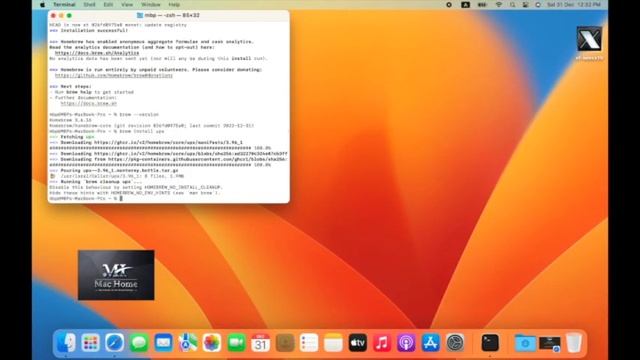Click the circular record icon in menu bar
This screenshot has width=640, height=360.
(x=449, y=4)
